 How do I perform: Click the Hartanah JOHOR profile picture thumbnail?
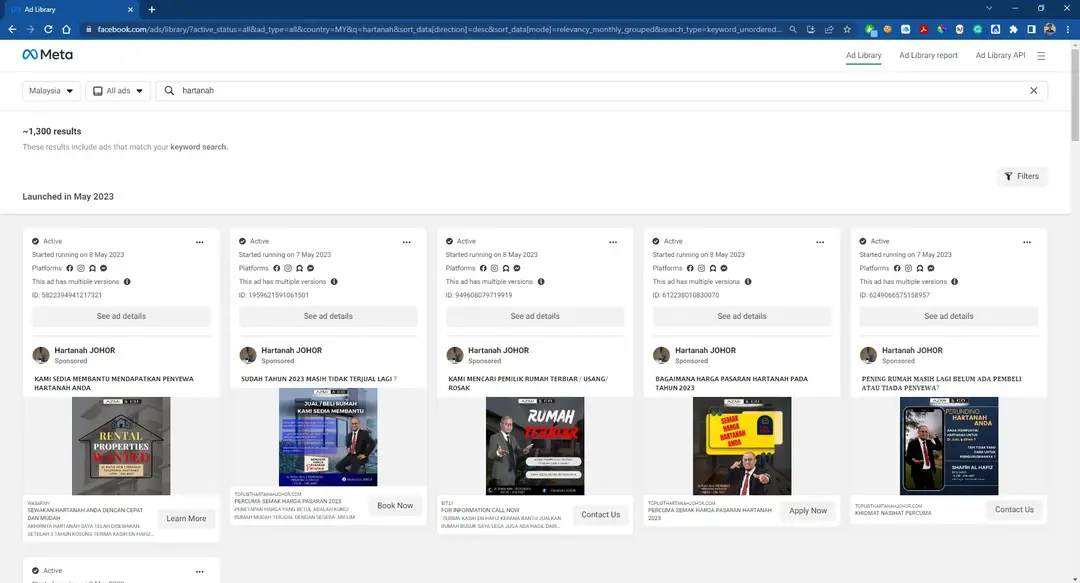(x=41, y=355)
